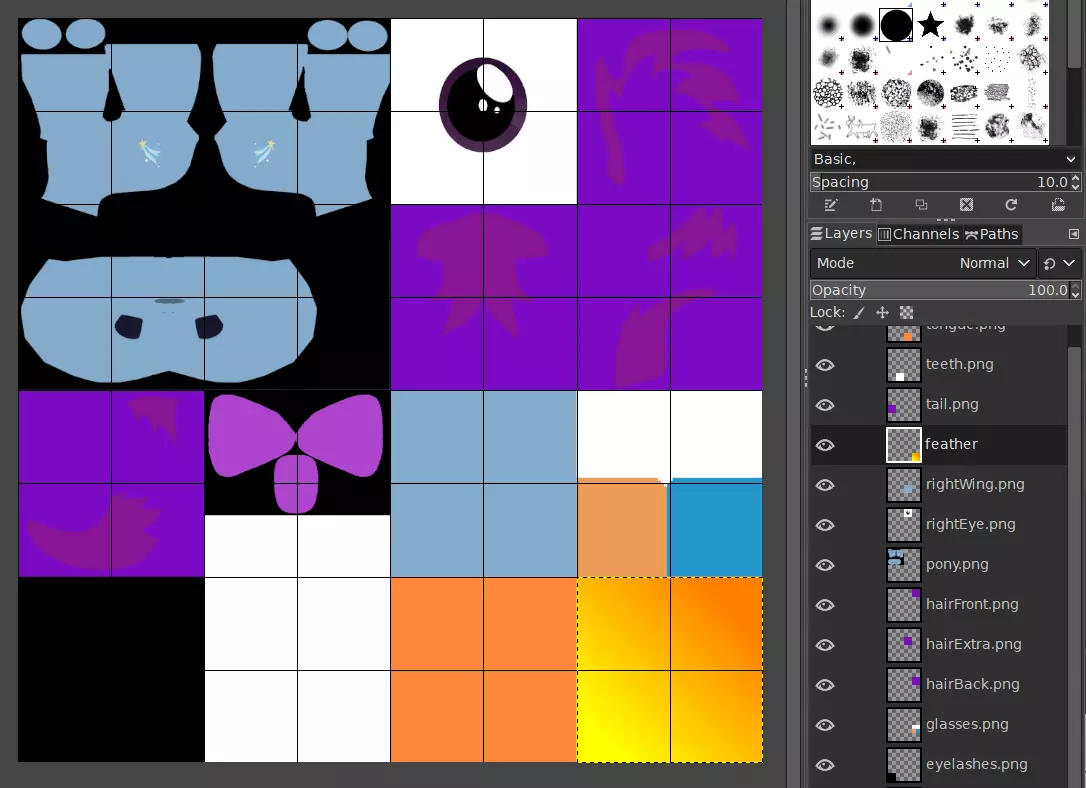Viewport: 1086px width, 788px height.
Task: Select the bubble-cells round brush in third row
Action: 828,93
